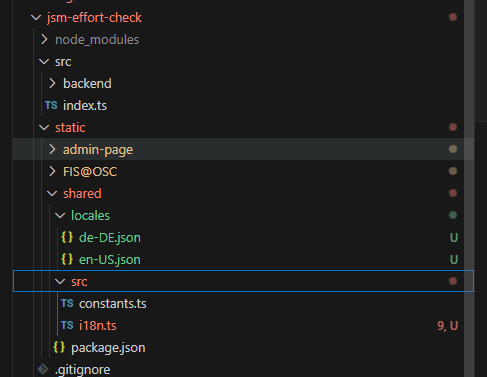Click the JSON braces icon of package.json
The image size is (487, 377).
59,347
